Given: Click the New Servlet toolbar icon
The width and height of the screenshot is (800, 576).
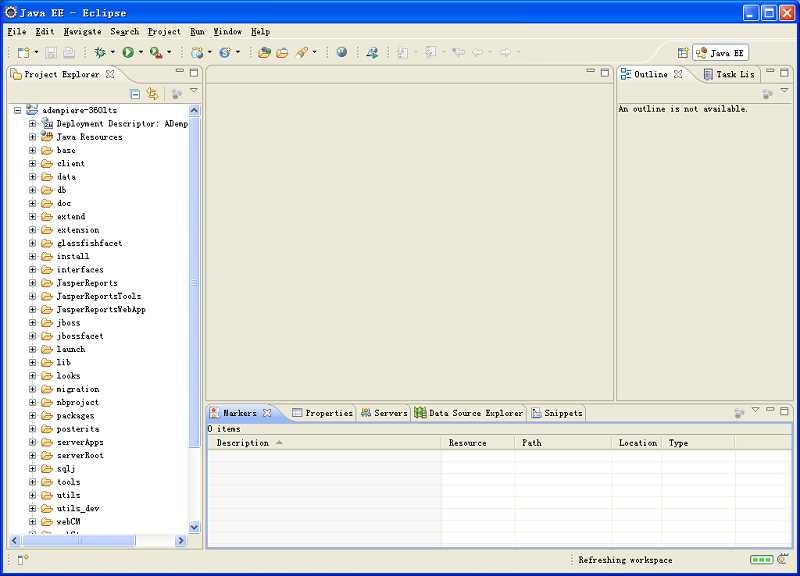Looking at the screenshot, I should pyautogui.click(x=225, y=52).
